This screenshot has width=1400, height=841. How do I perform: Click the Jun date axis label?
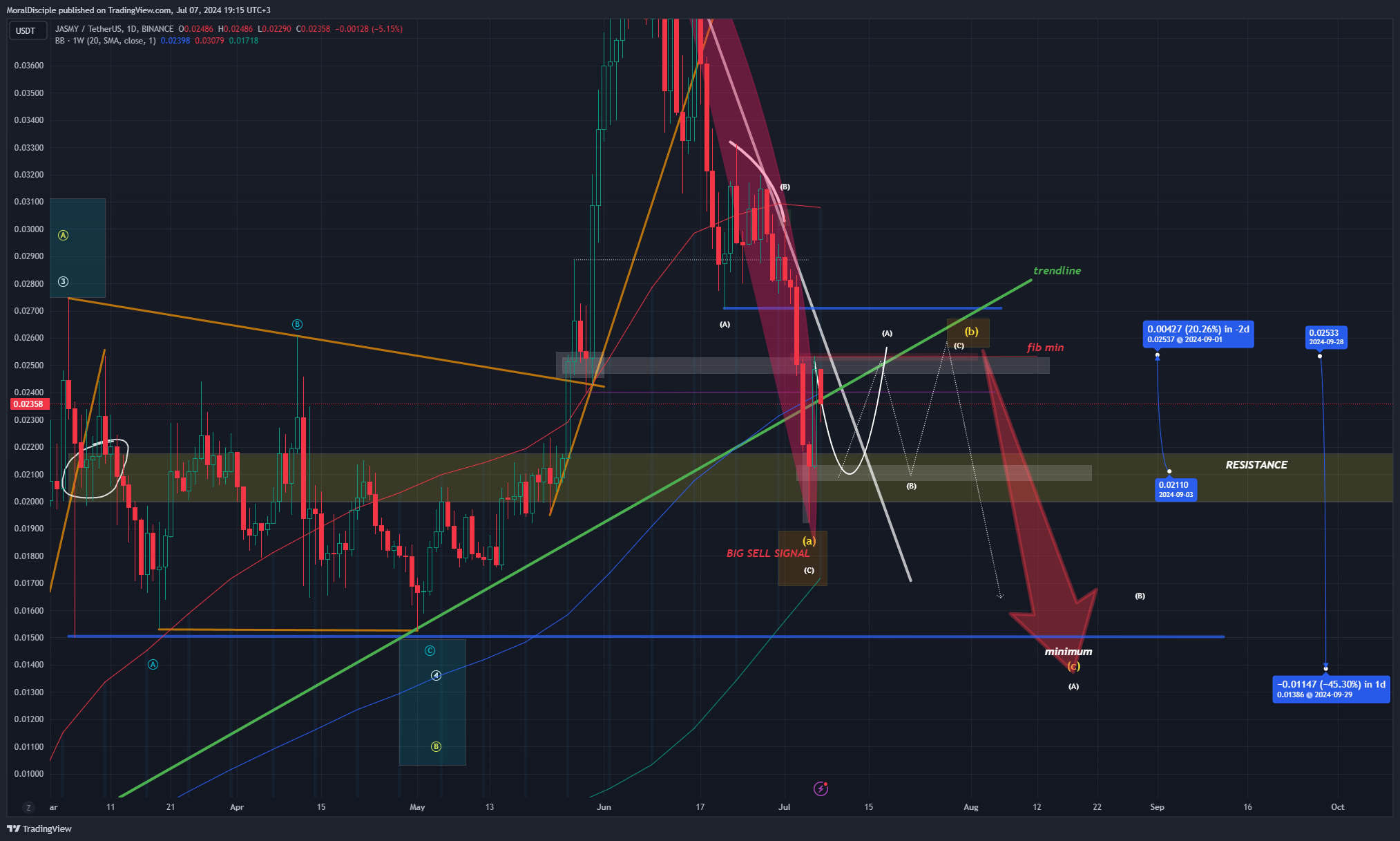[604, 807]
